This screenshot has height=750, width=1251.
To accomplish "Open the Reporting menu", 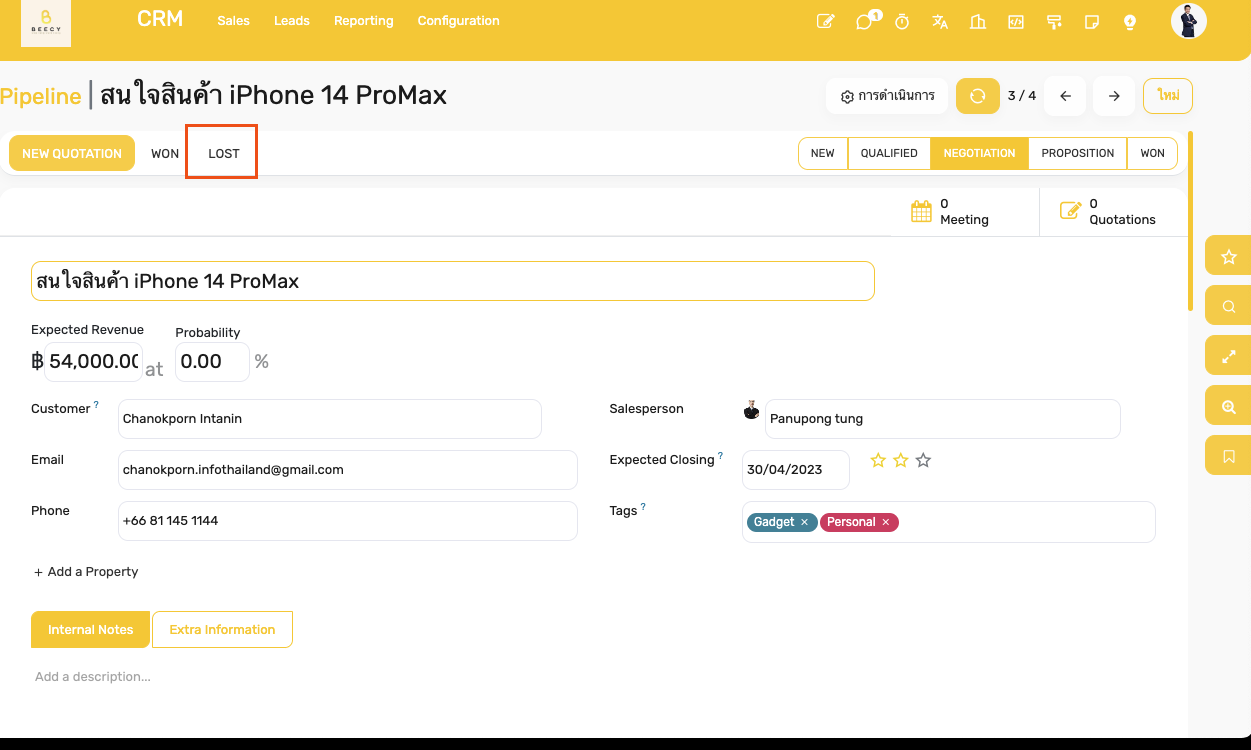I will [x=364, y=21].
